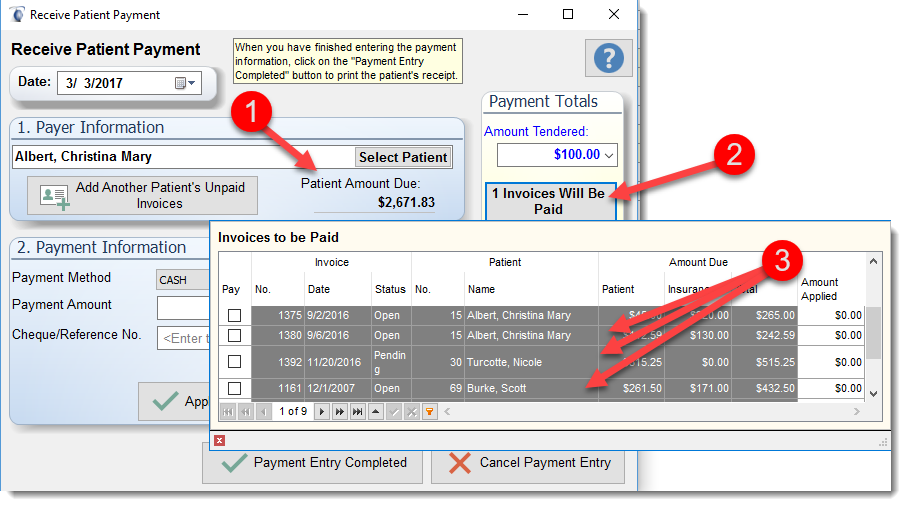Go to next record in grid navigator
906x506 pixels.
coord(322,412)
